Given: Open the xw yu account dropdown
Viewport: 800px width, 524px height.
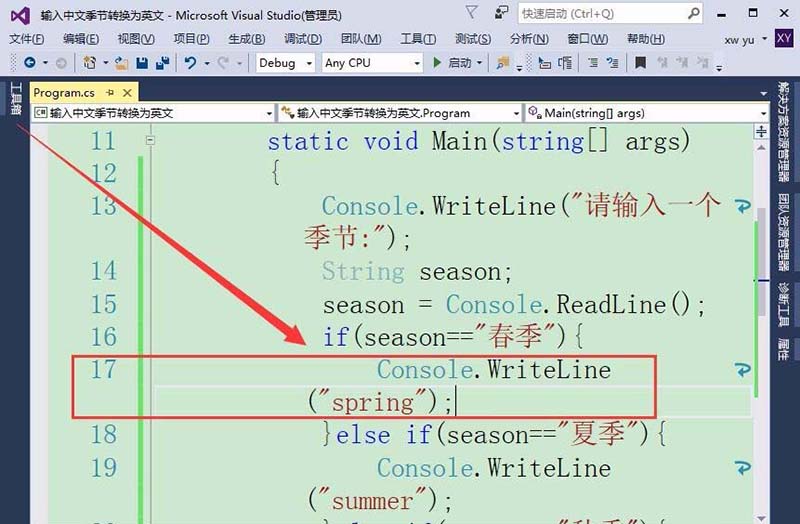Looking at the screenshot, I should (764, 39).
